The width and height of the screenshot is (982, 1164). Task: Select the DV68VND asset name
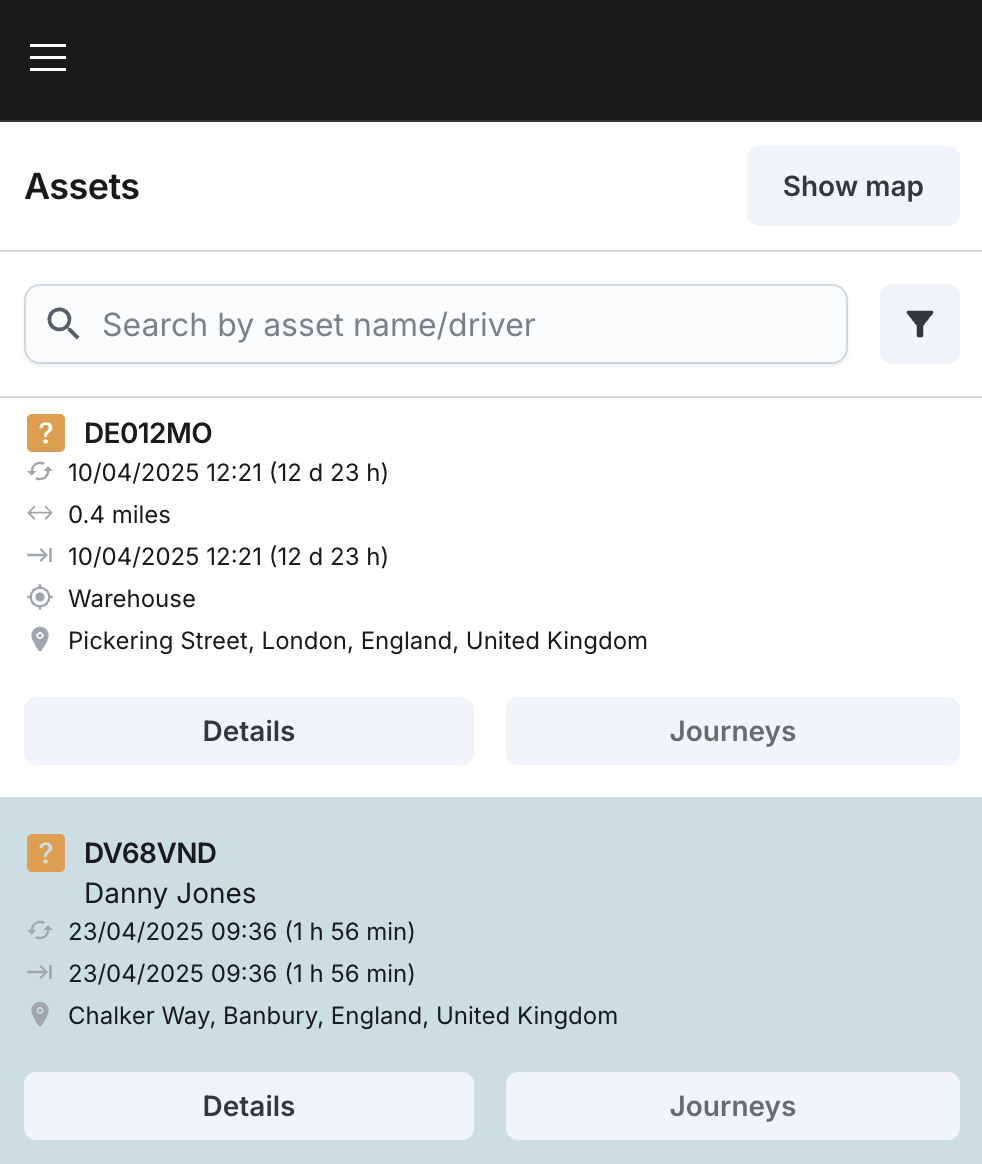150,853
